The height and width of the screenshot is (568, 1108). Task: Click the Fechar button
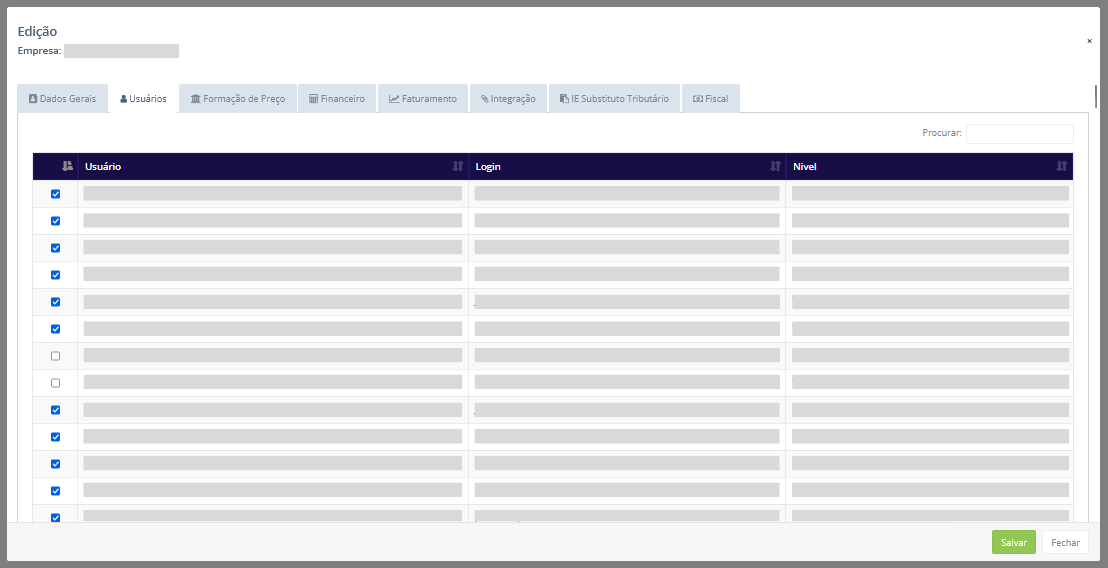click(1065, 542)
